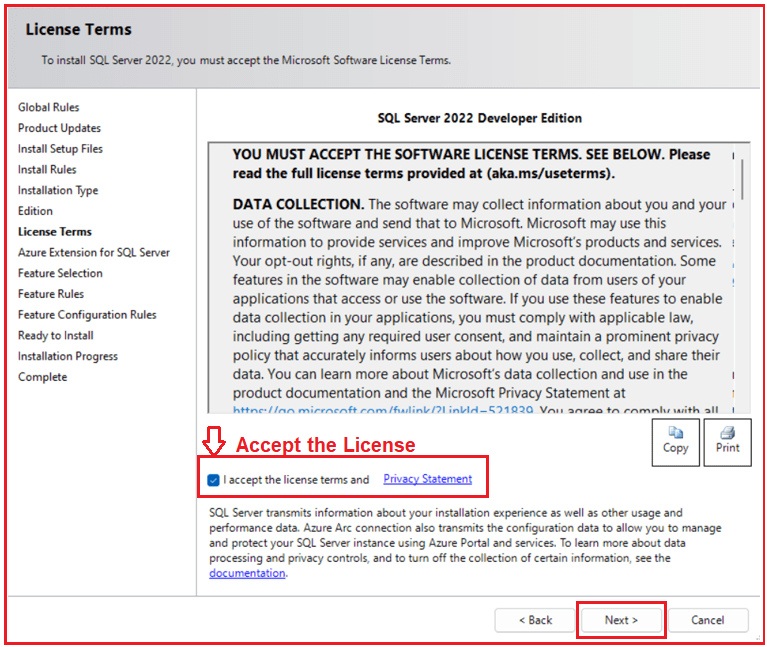
Task: Click the Print license terms button
Action: tap(727, 442)
